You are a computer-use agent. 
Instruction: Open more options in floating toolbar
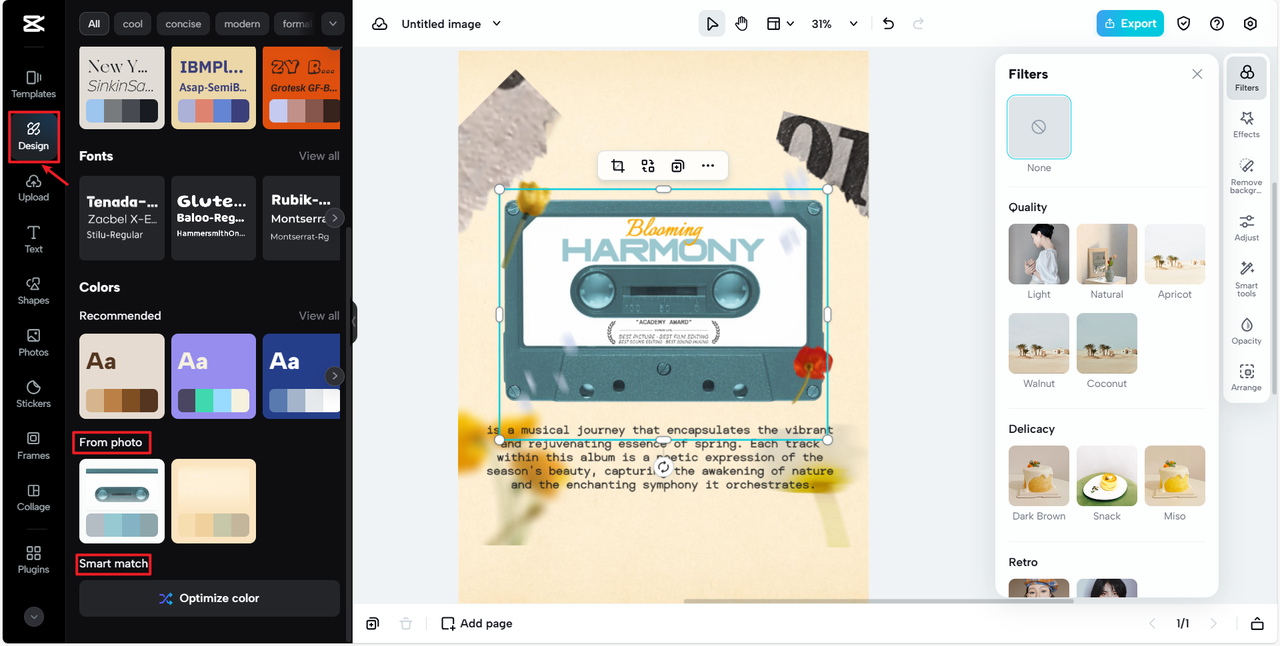point(708,166)
